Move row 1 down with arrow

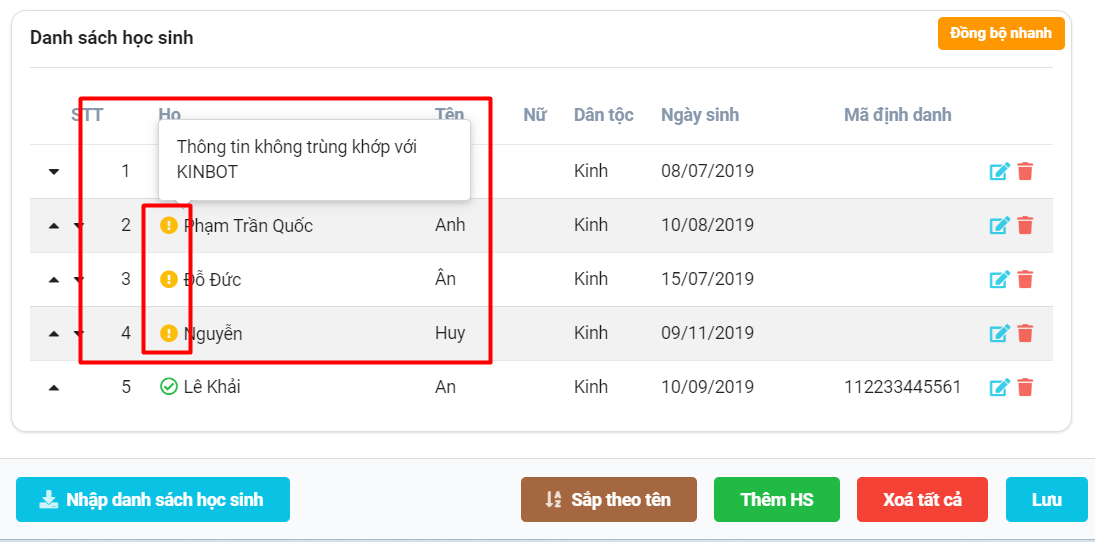(54, 172)
